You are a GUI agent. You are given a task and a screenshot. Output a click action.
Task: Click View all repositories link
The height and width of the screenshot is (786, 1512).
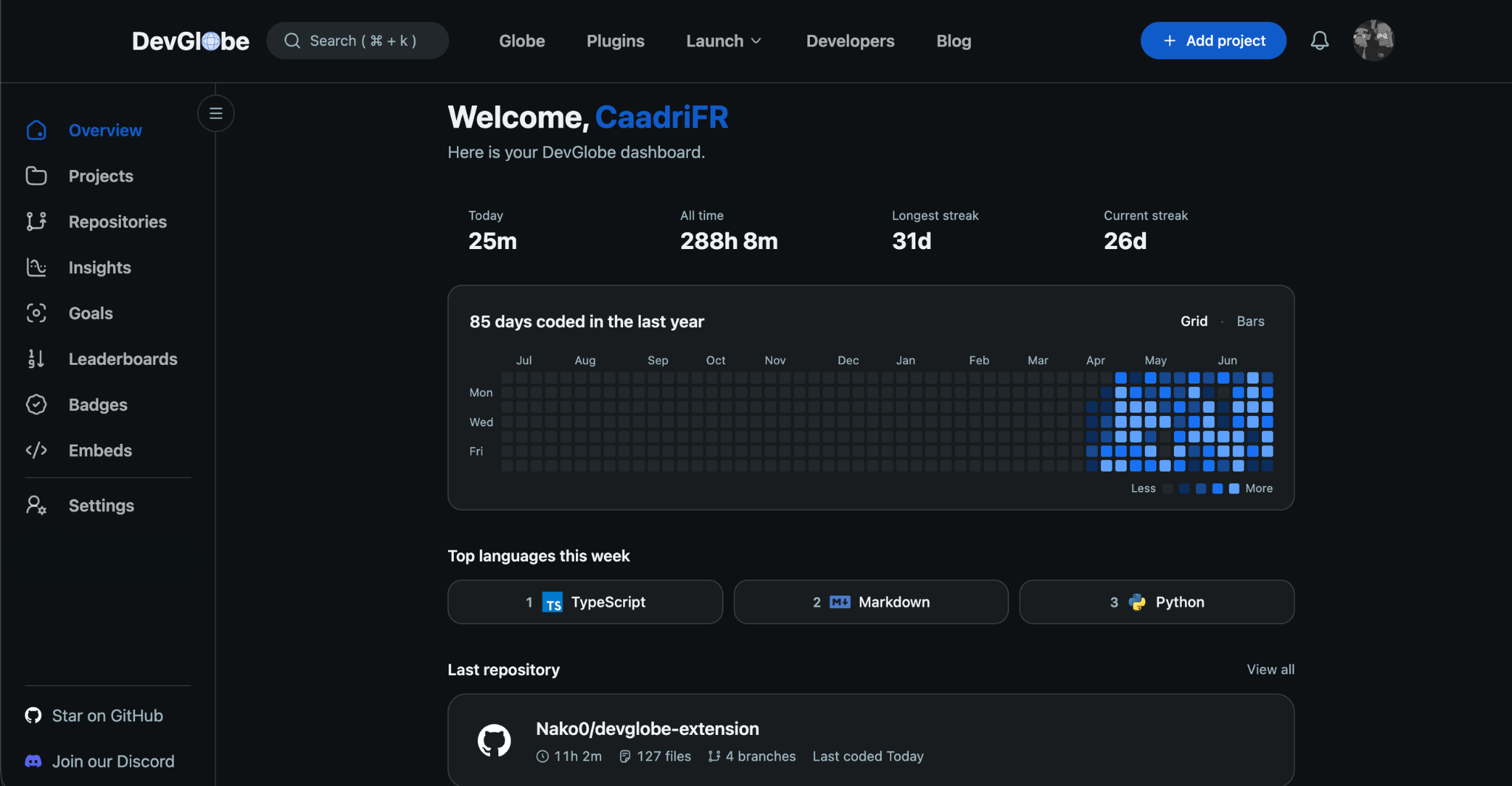(1271, 669)
